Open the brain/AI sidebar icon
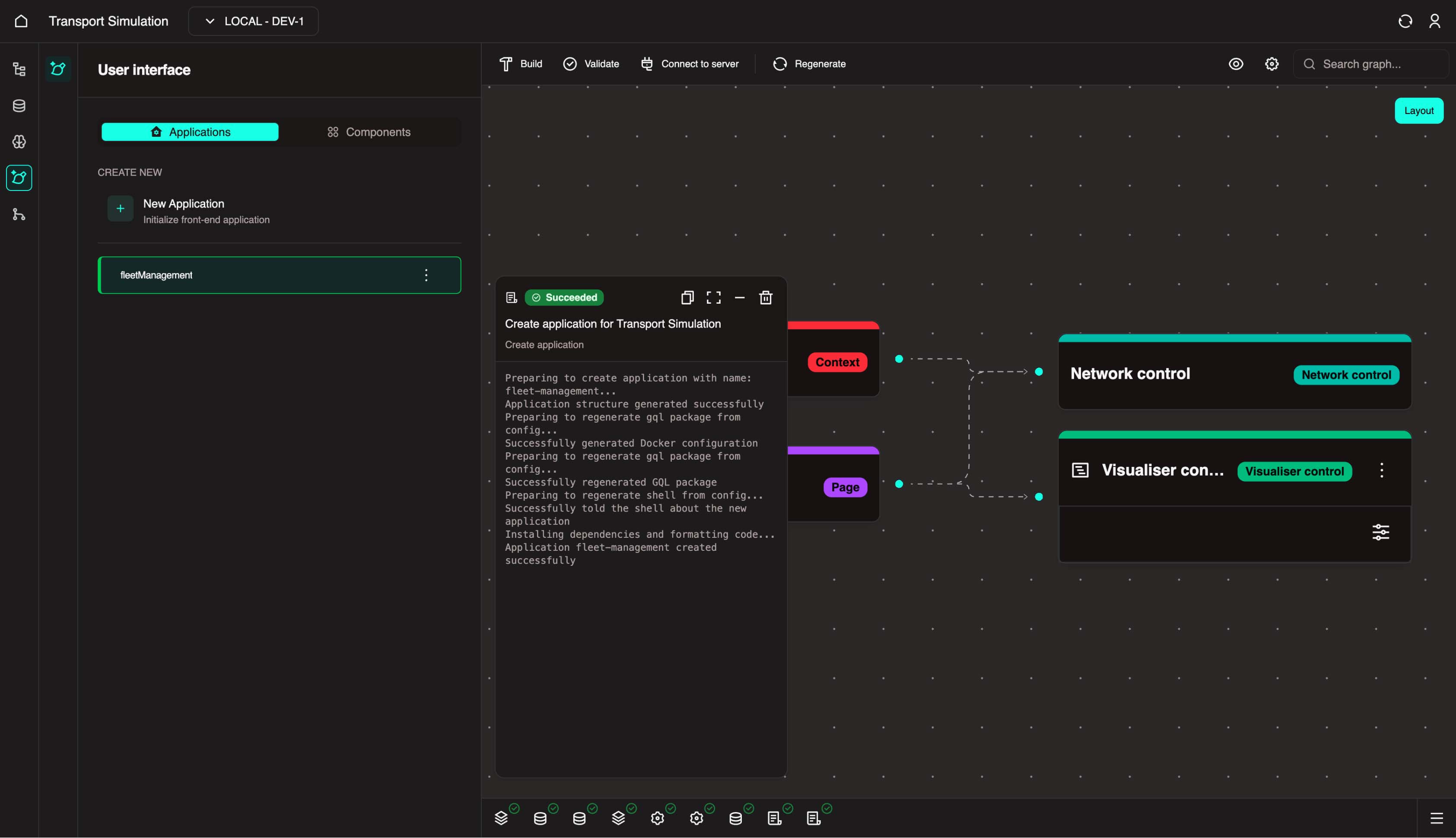This screenshot has height=838, width=1456. click(19, 142)
